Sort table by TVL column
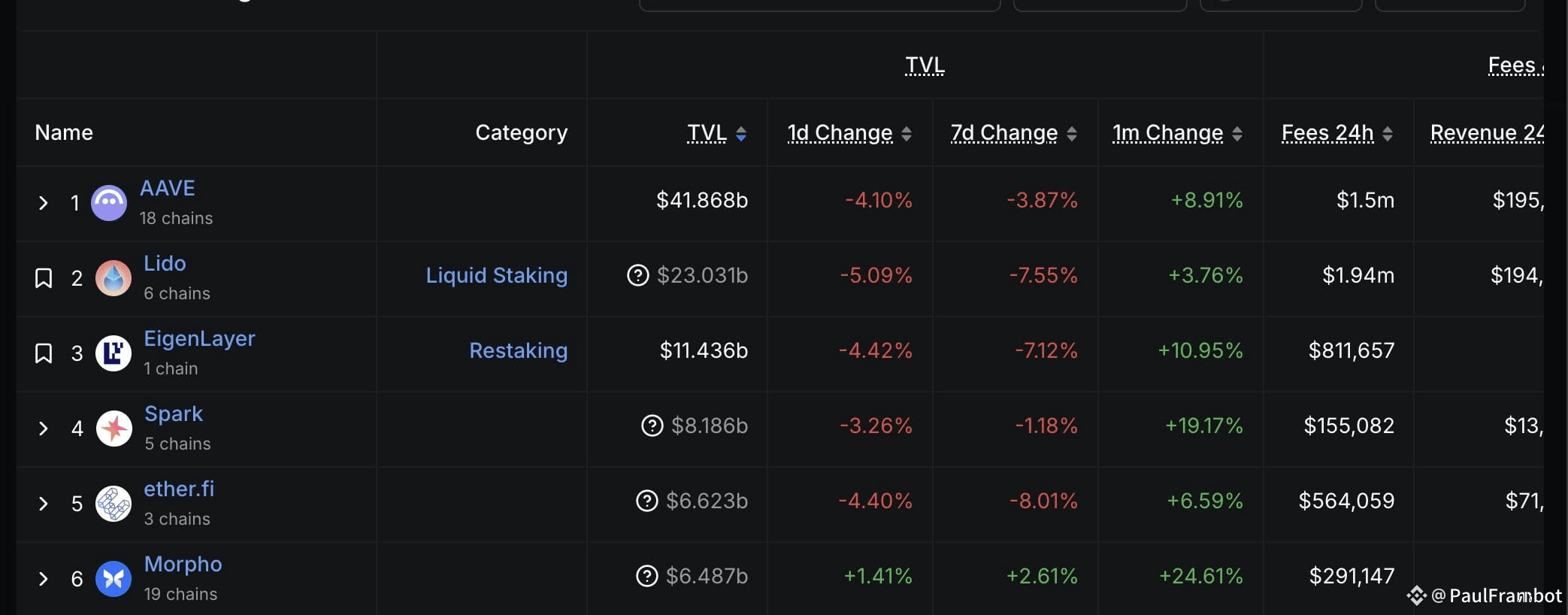Image resolution: width=1568 pixels, height=615 pixels. coord(717,133)
